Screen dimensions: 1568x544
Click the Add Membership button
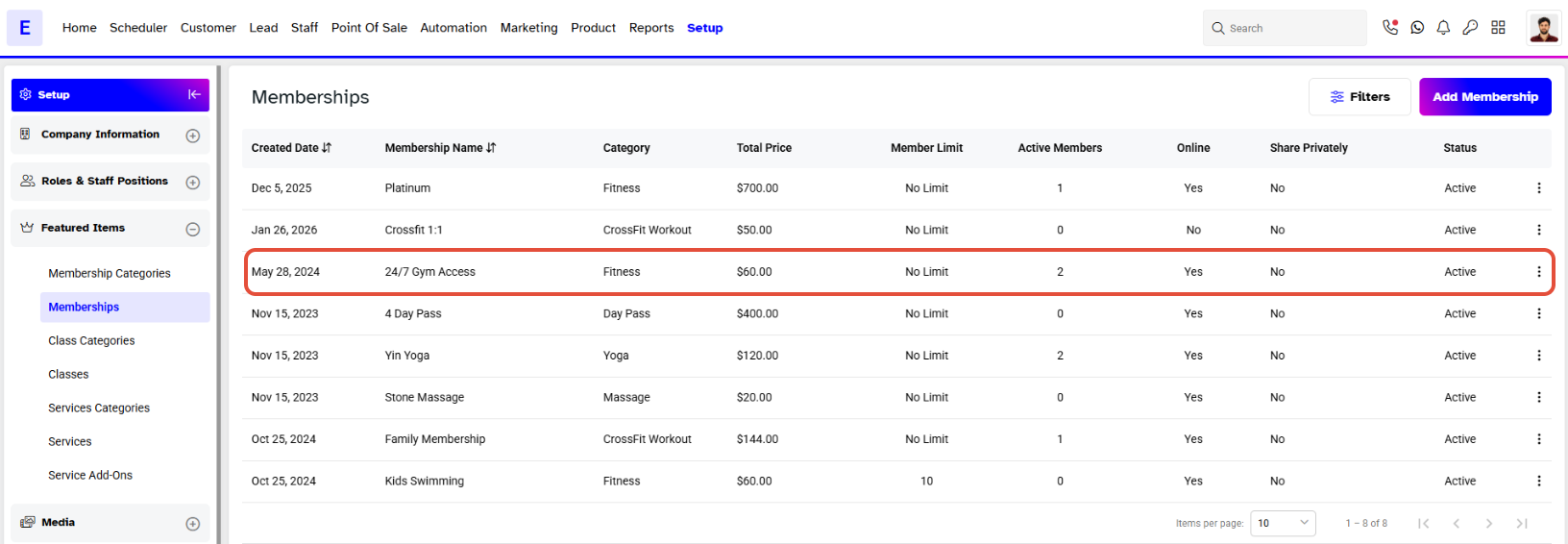[x=1485, y=97]
